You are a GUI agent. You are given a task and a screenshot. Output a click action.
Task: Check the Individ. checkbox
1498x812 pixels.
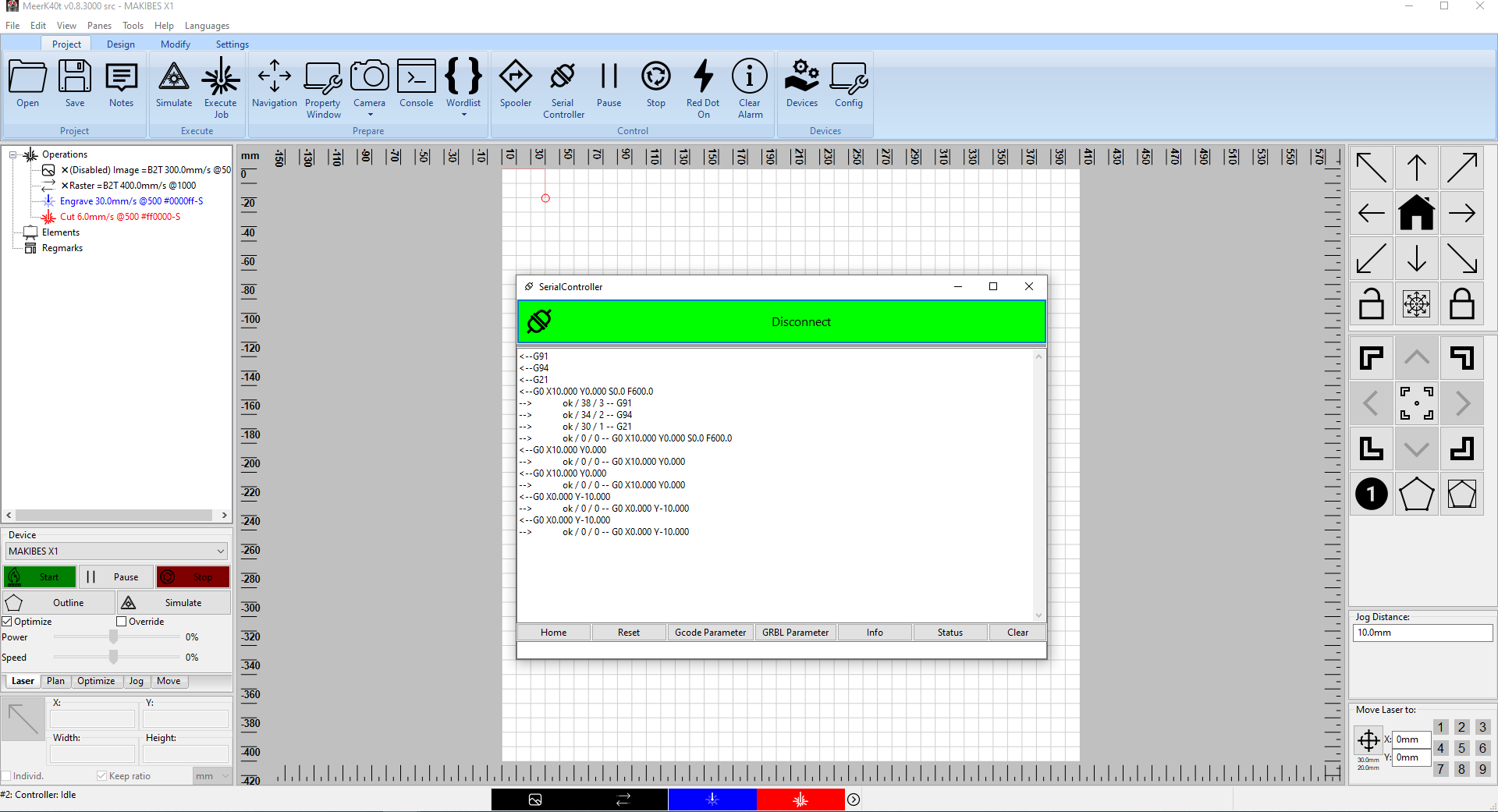tap(6, 776)
